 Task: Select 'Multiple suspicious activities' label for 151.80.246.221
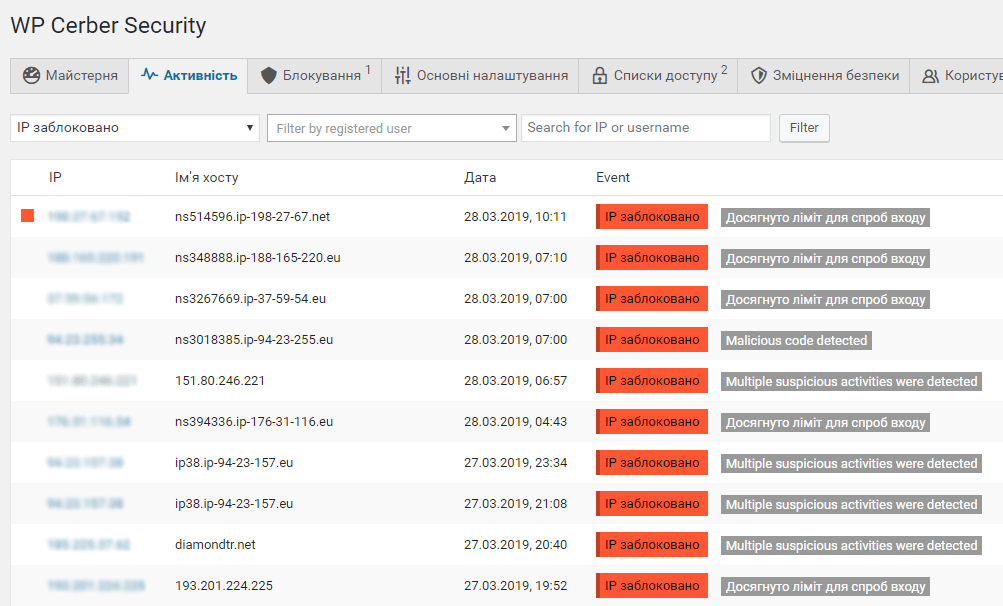(x=851, y=381)
